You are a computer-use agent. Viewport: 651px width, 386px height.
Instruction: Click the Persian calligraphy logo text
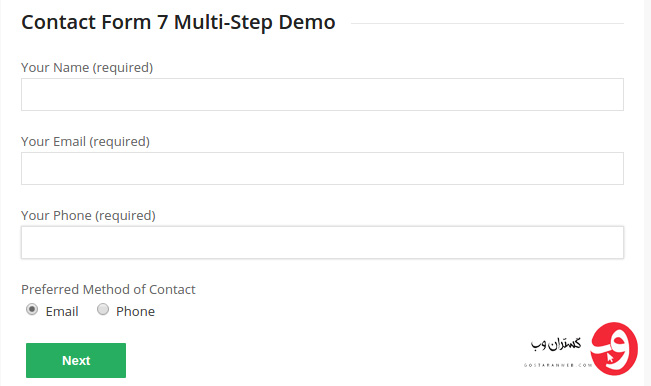coord(556,344)
